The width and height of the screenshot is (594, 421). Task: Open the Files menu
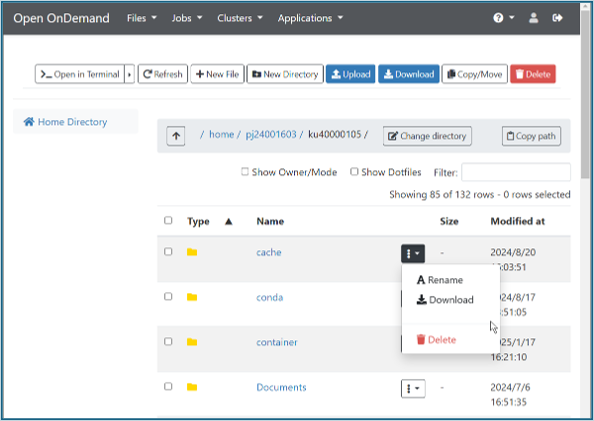click(142, 18)
